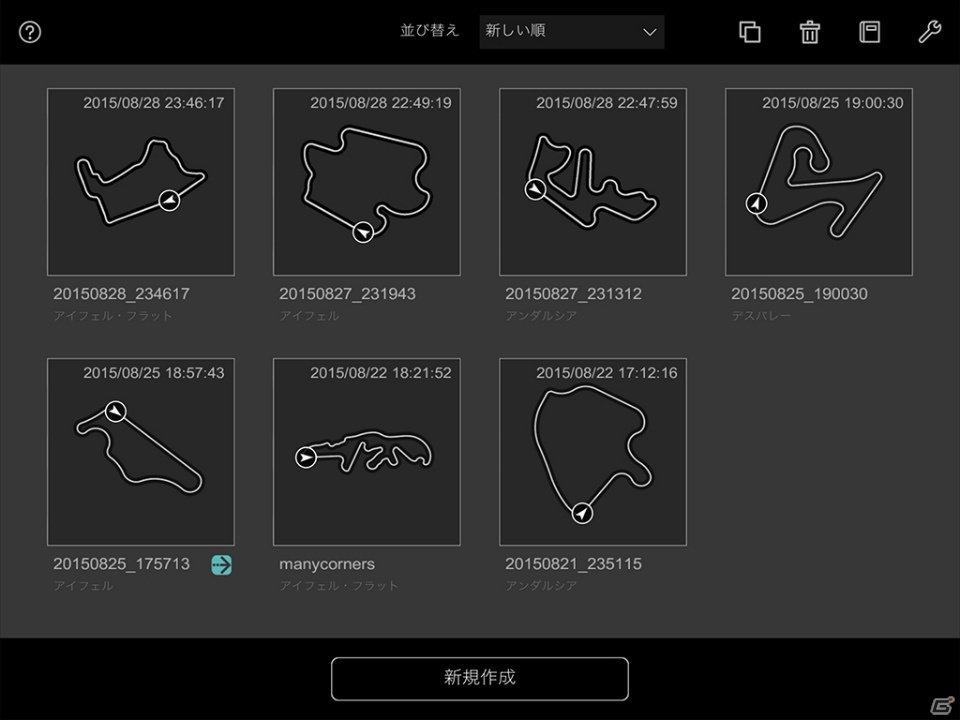Select the 20150827_231312 track thumbnail
The image size is (960, 720).
click(x=593, y=182)
